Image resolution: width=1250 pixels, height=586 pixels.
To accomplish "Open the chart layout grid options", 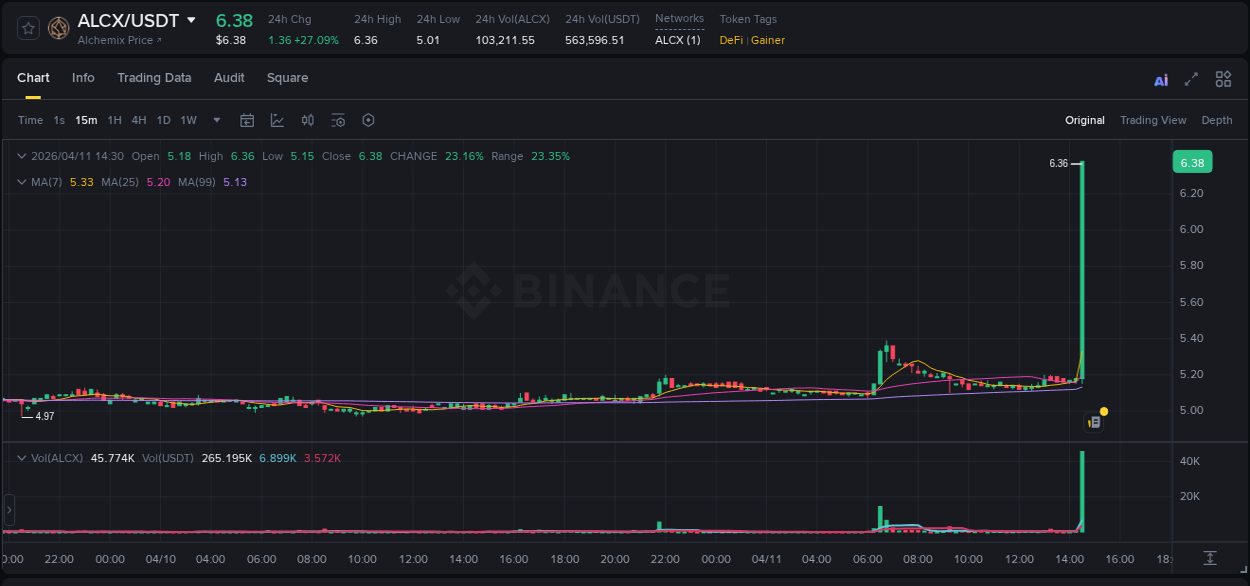I will (x=1223, y=79).
